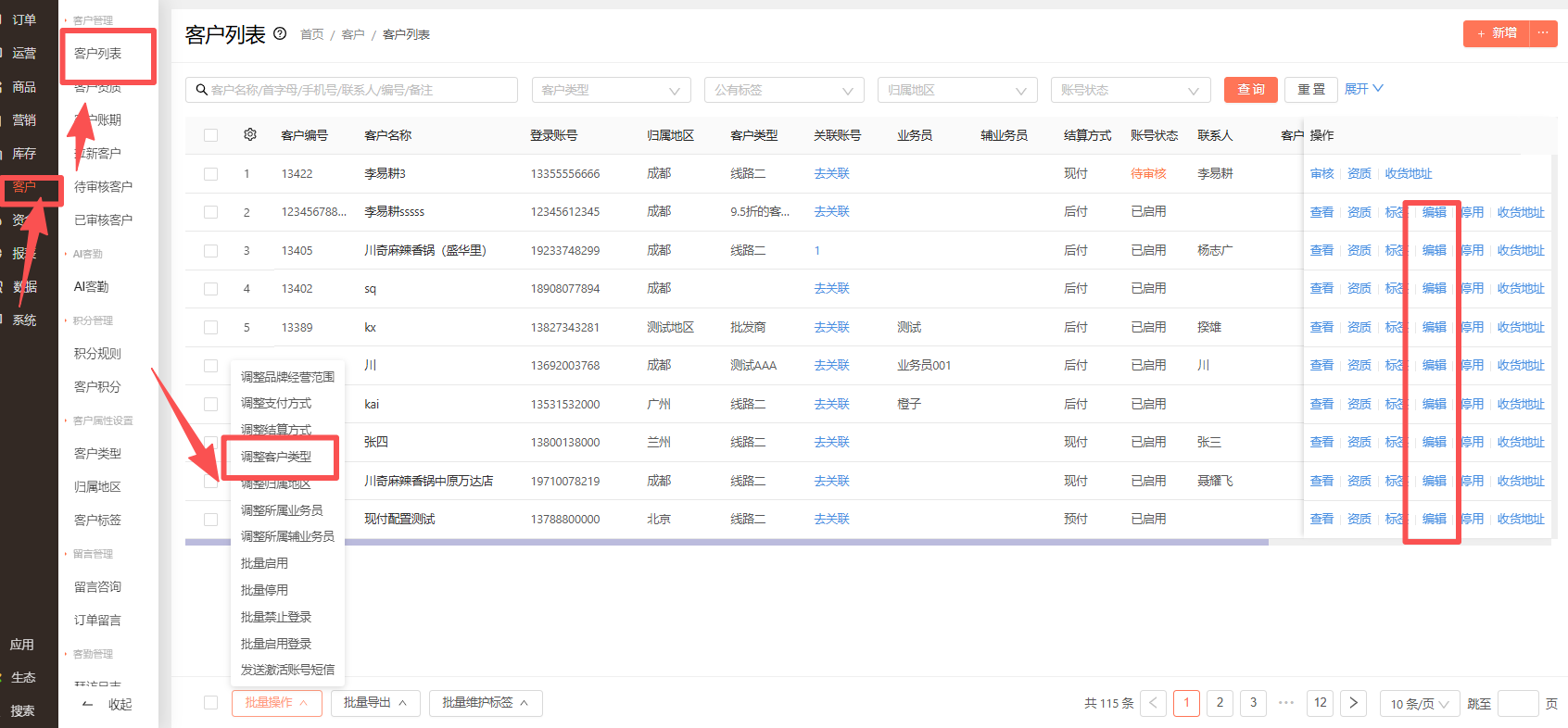Choose 调整客户类型 from the batch menu
The height and width of the screenshot is (728, 1568).
[276, 457]
